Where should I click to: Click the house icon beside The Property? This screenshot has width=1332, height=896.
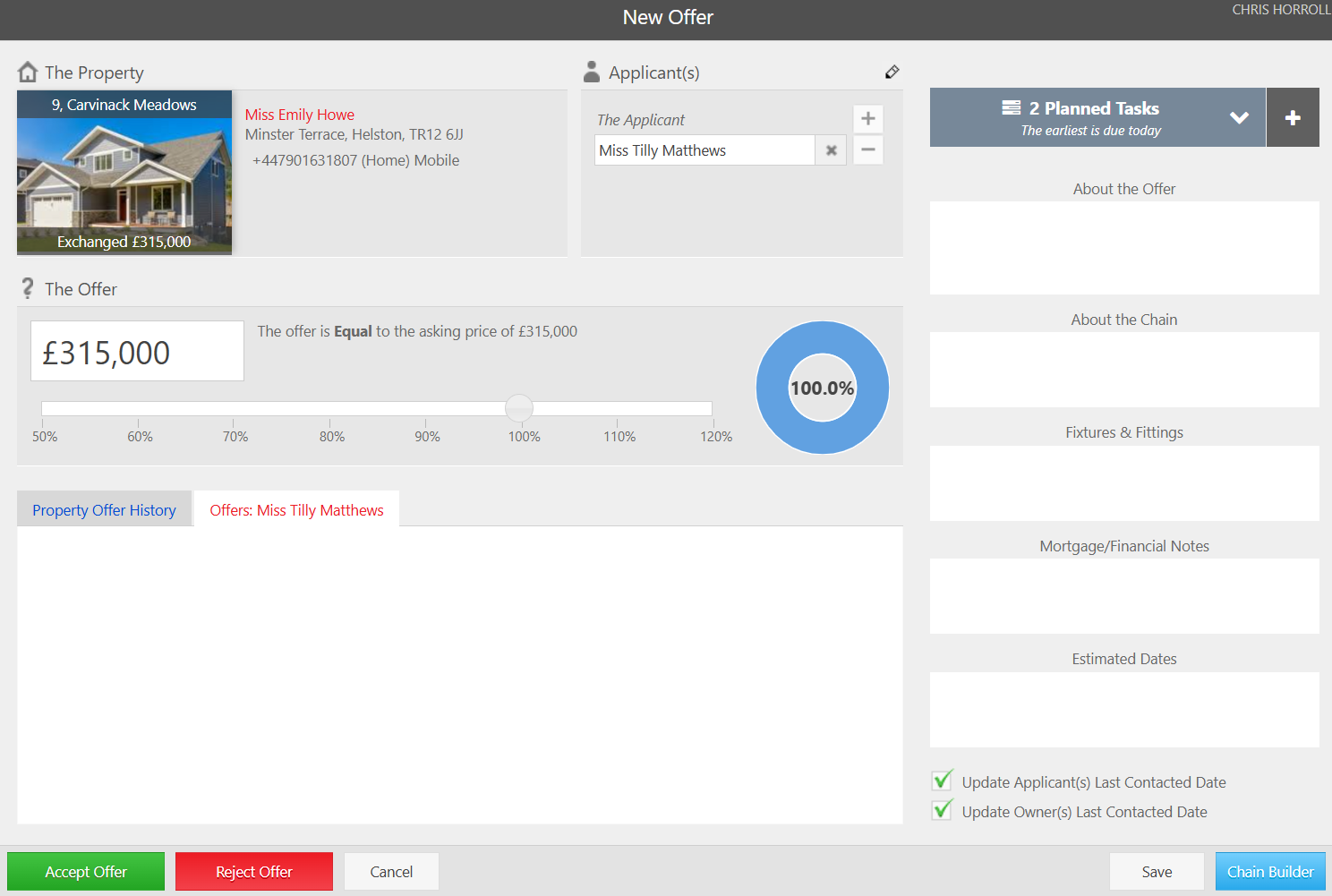pos(28,72)
